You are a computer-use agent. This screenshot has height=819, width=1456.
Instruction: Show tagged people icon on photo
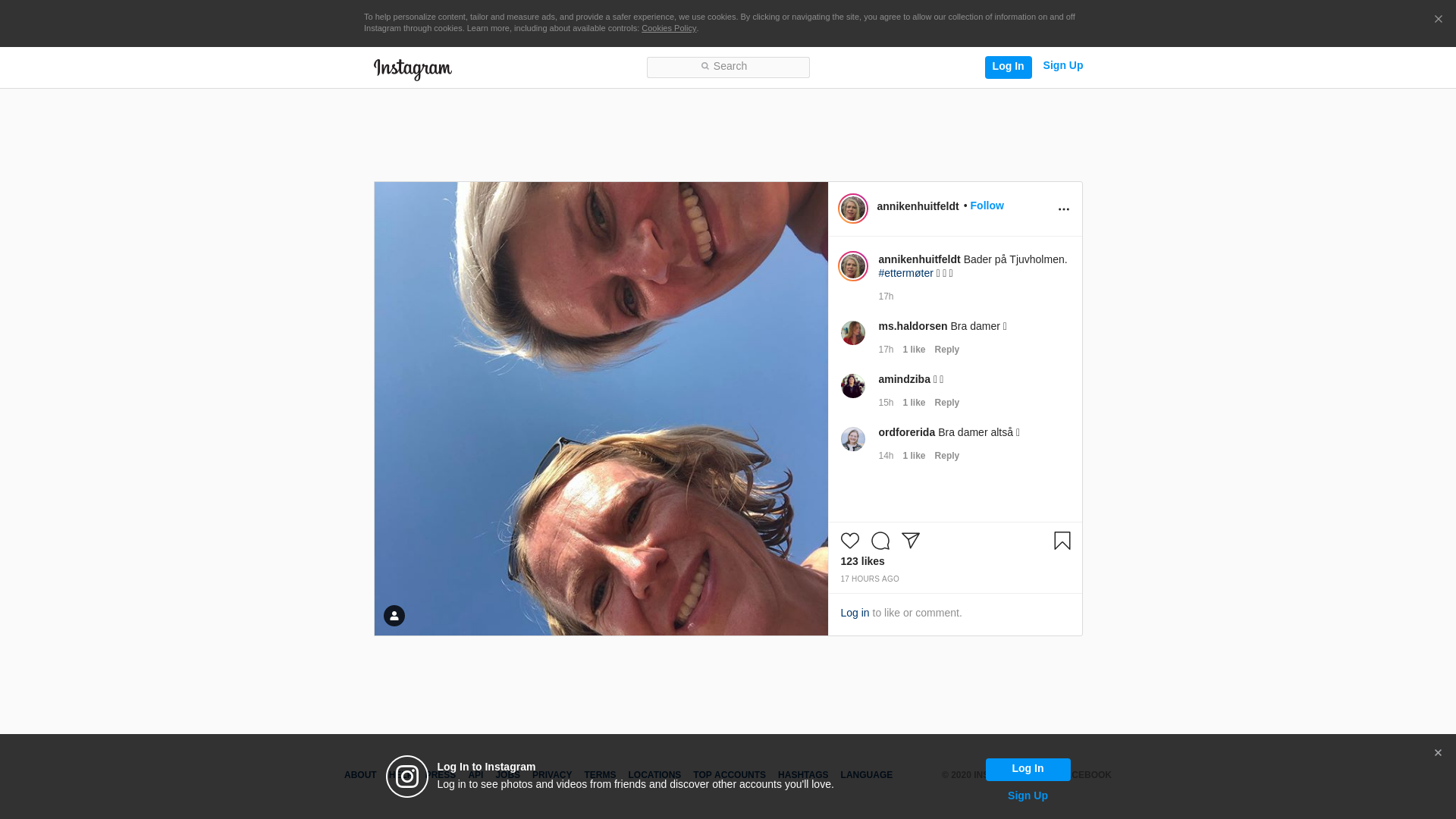click(x=394, y=616)
